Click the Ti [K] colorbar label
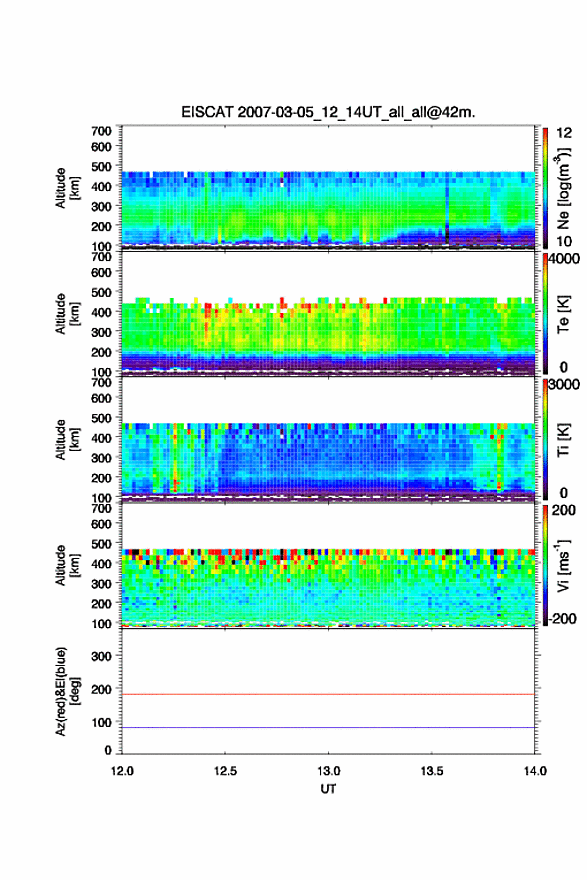Viewport: 587px width, 880px height. click(x=563, y=440)
